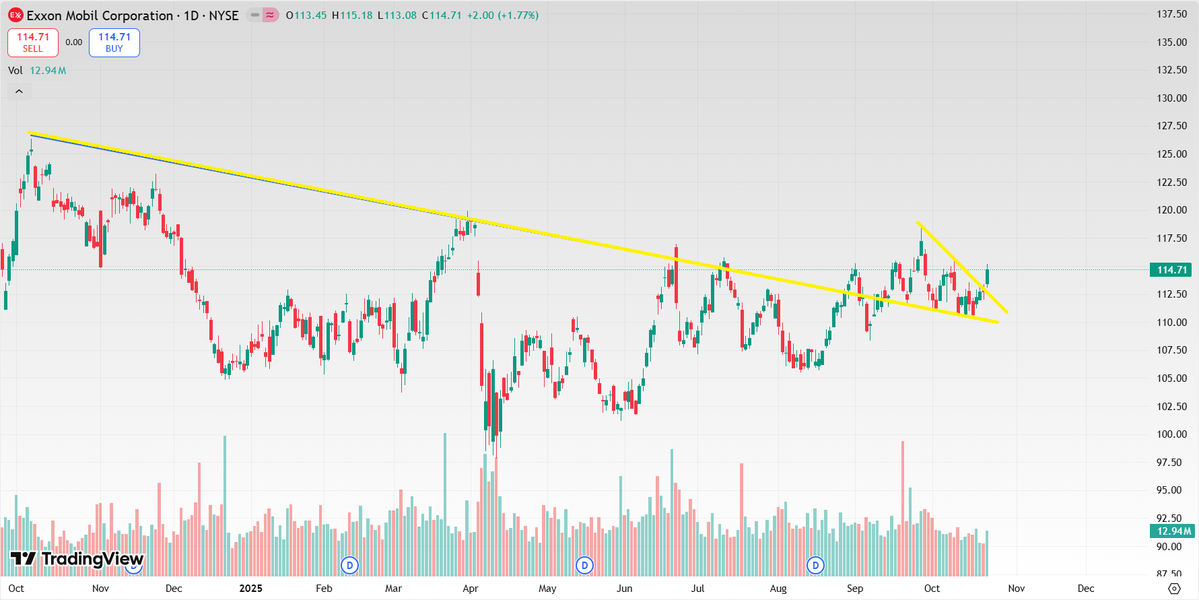Select the Vol indicator legend label
The height and width of the screenshot is (600, 1199).
click(x=15, y=70)
